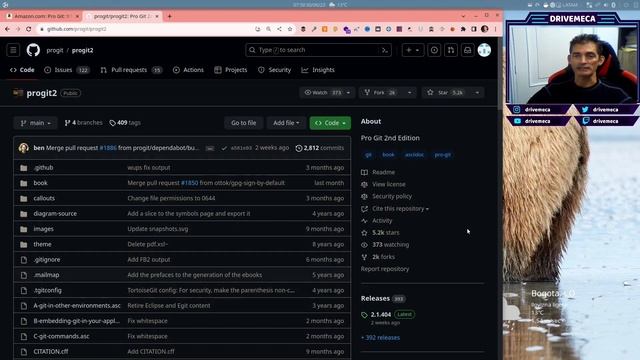The width and height of the screenshot is (640, 360).
Task: Click the progit owner breadcrumb
Action: pos(55,50)
